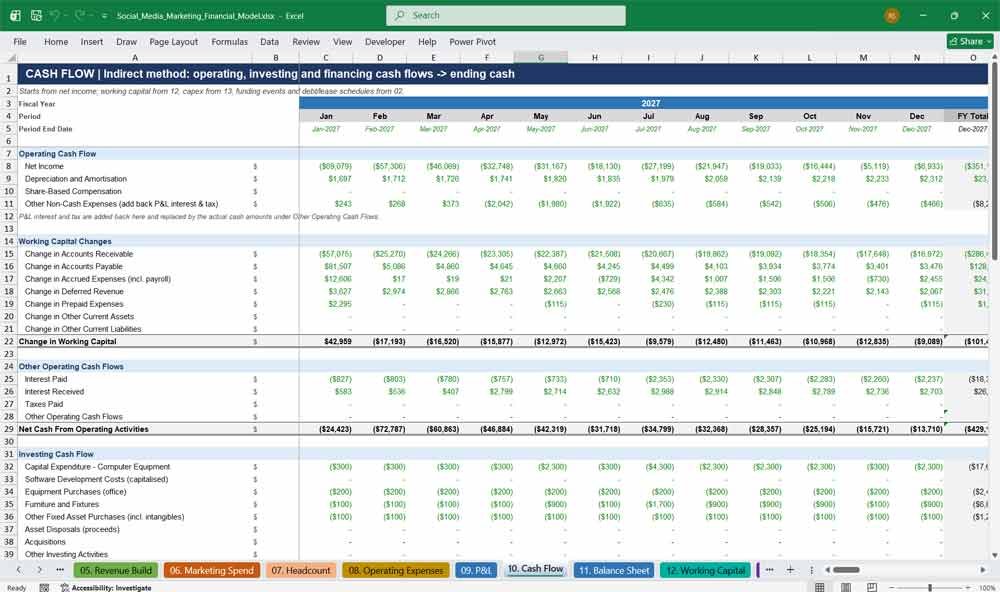Screen dimensions: 1000x592
Task: Switch to 06. Marketing Spend sheet
Action: (212, 570)
